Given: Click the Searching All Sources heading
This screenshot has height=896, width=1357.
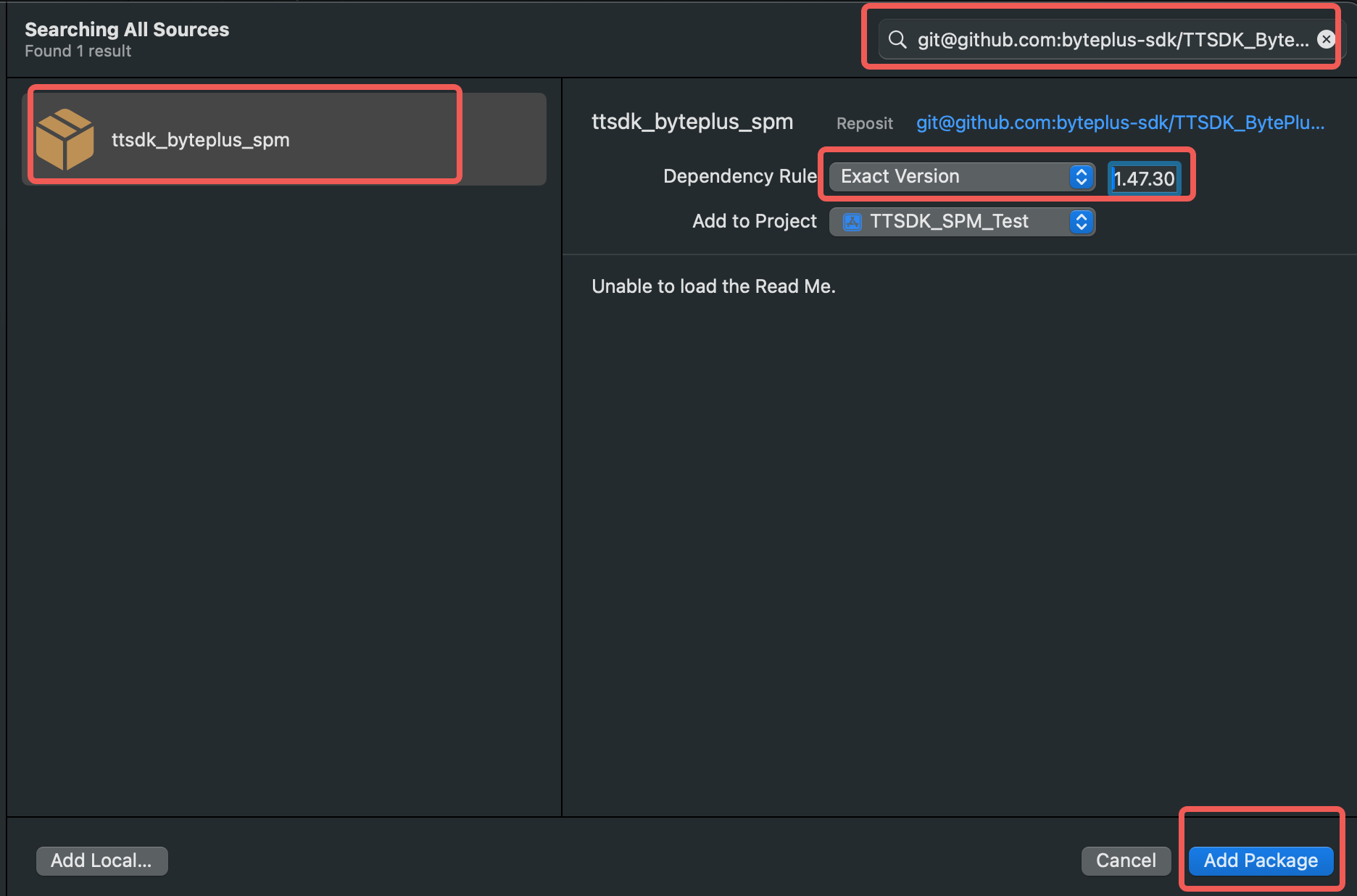Looking at the screenshot, I should 127,30.
